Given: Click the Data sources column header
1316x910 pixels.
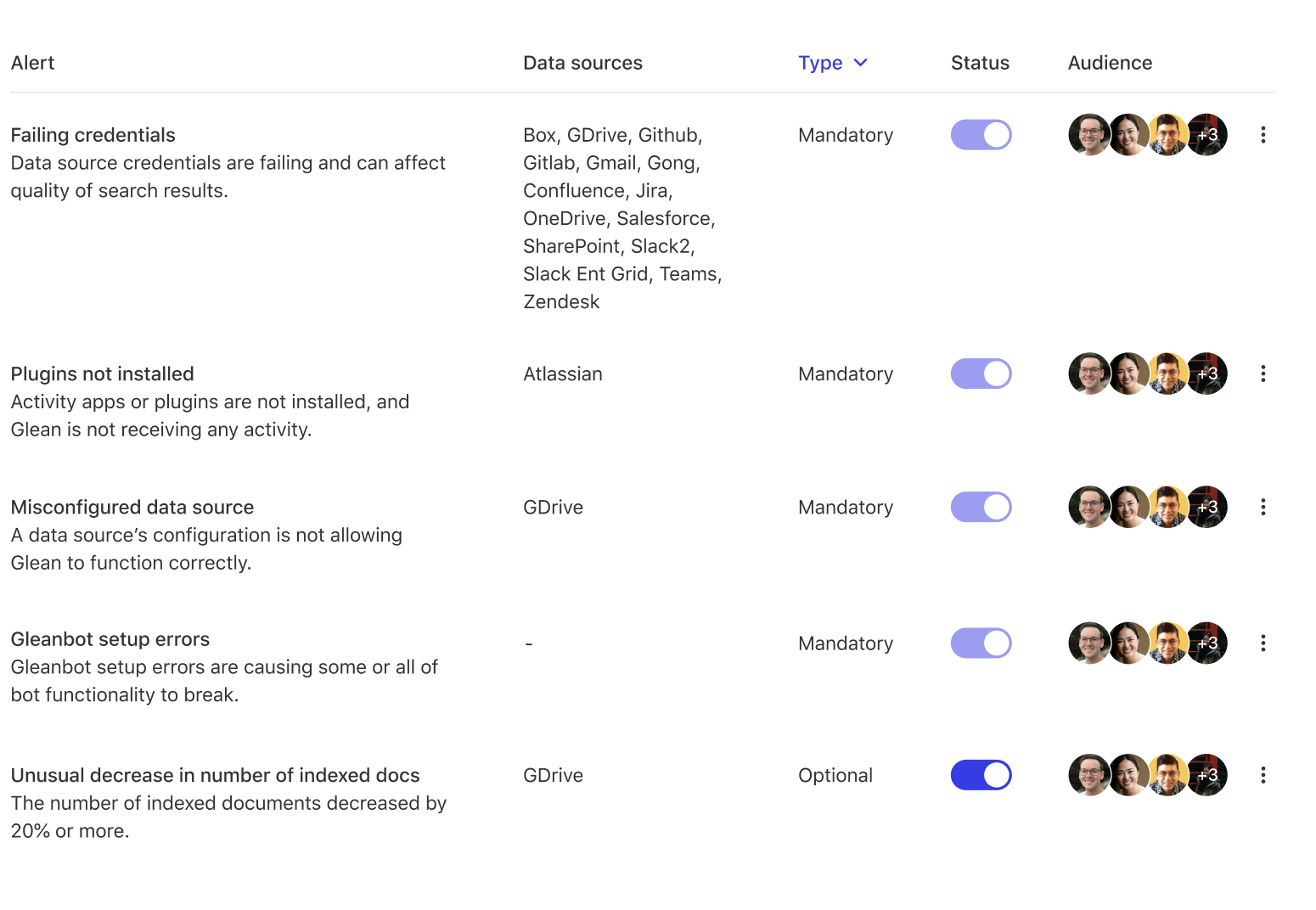Looking at the screenshot, I should (x=582, y=63).
